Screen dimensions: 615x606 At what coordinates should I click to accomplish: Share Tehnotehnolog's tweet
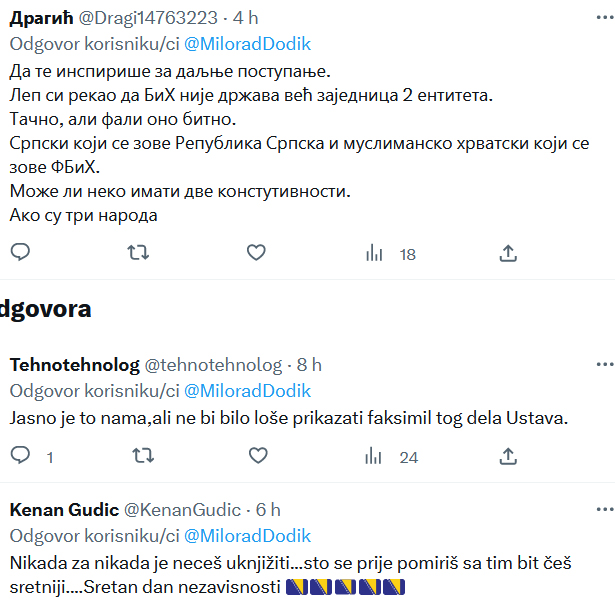coord(508,456)
